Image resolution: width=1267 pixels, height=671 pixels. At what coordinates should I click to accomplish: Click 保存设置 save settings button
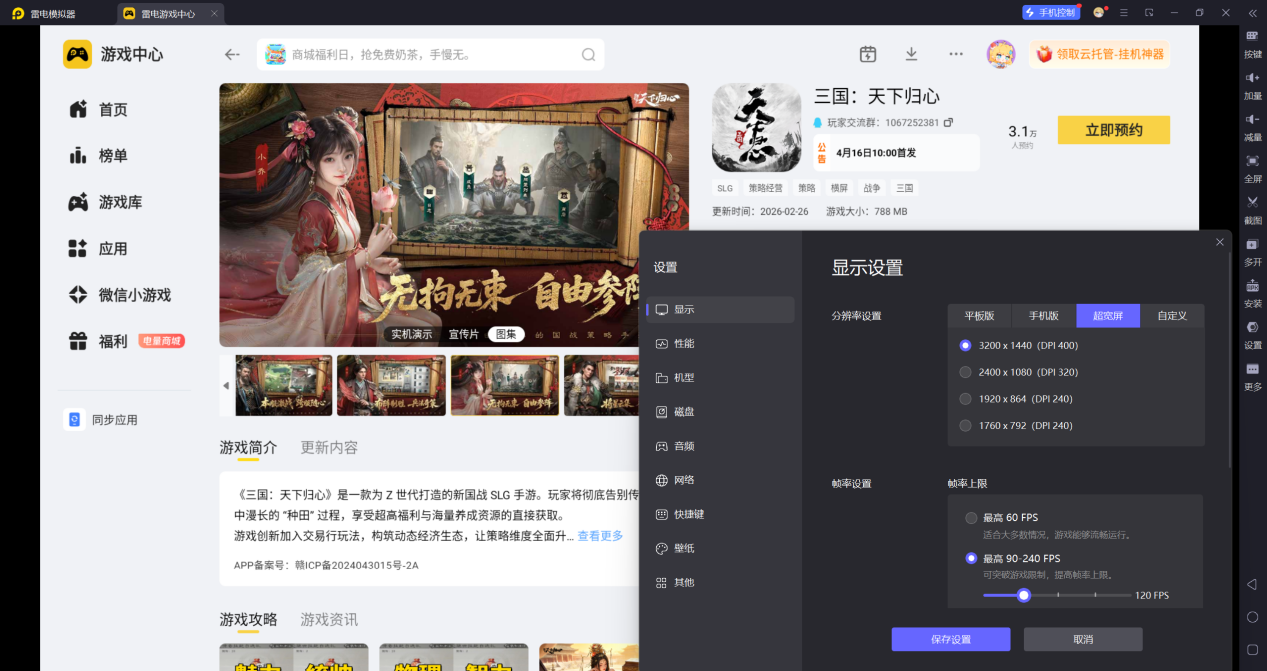click(x=951, y=639)
